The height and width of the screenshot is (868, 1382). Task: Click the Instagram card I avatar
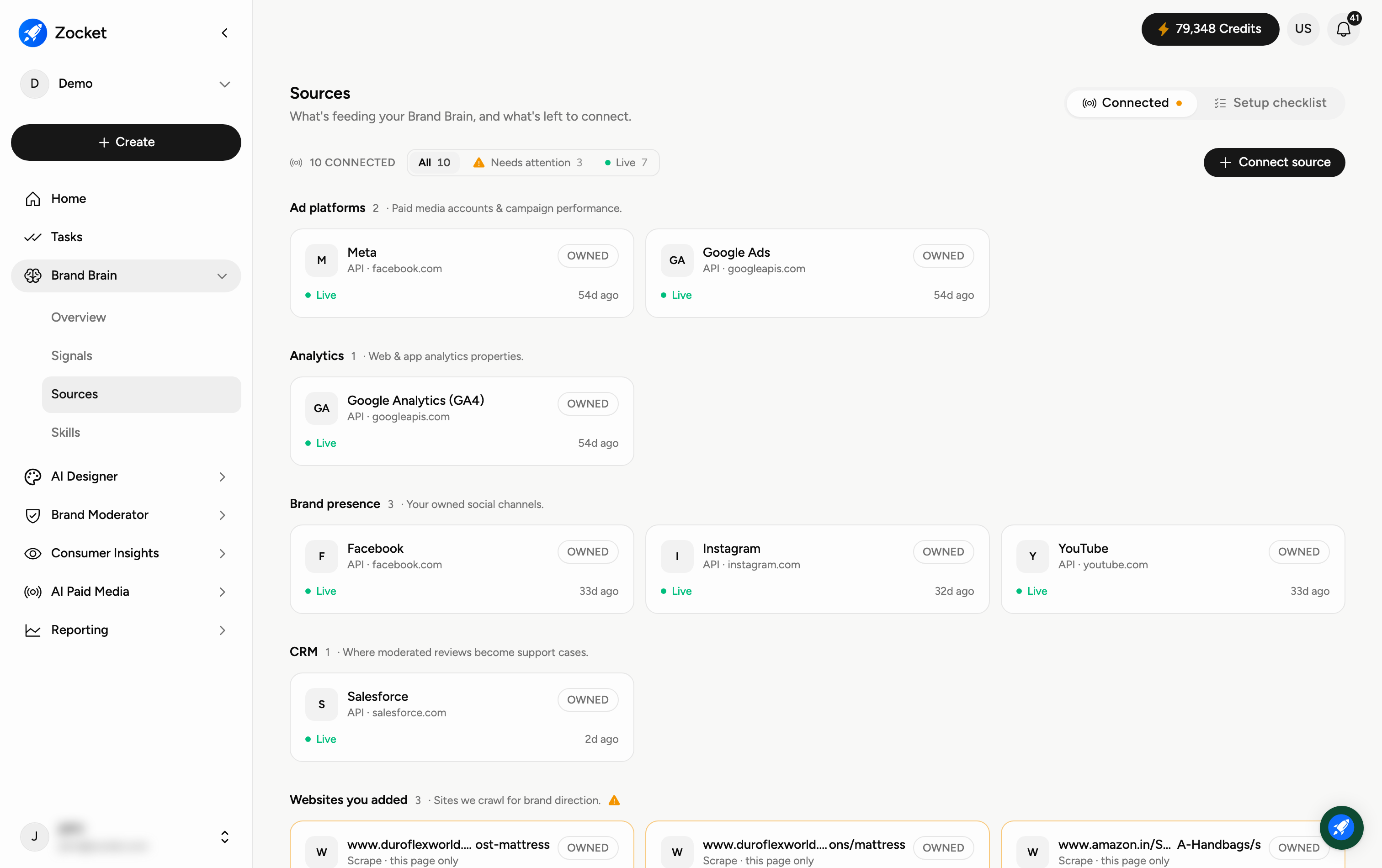[x=677, y=556]
